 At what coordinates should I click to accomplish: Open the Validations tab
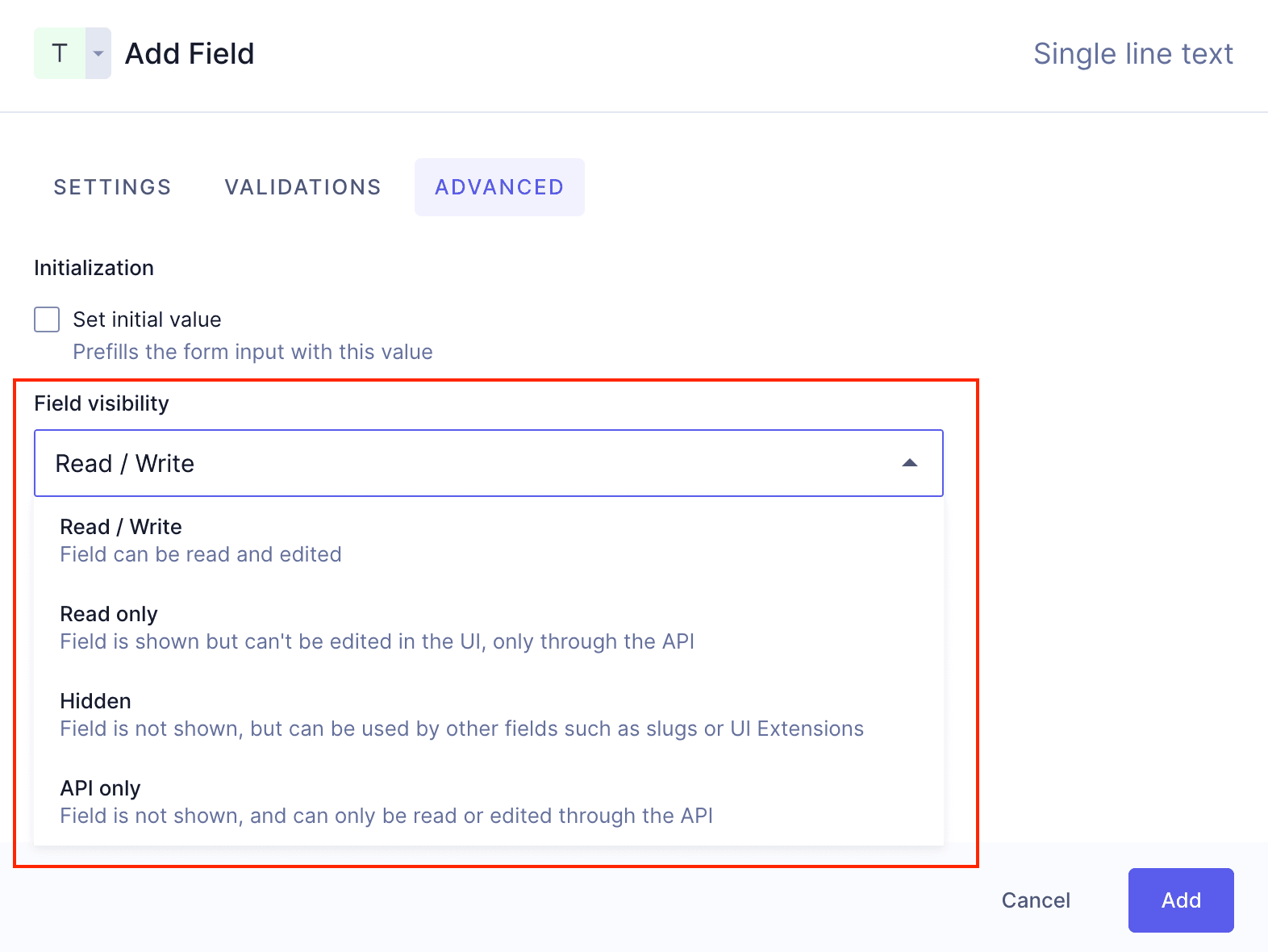(x=302, y=187)
